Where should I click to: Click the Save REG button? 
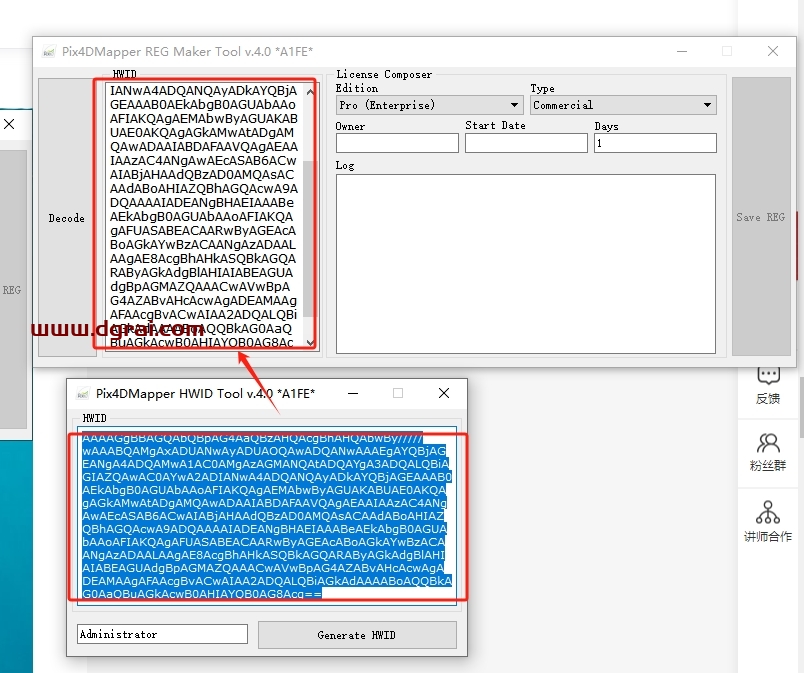(x=761, y=217)
